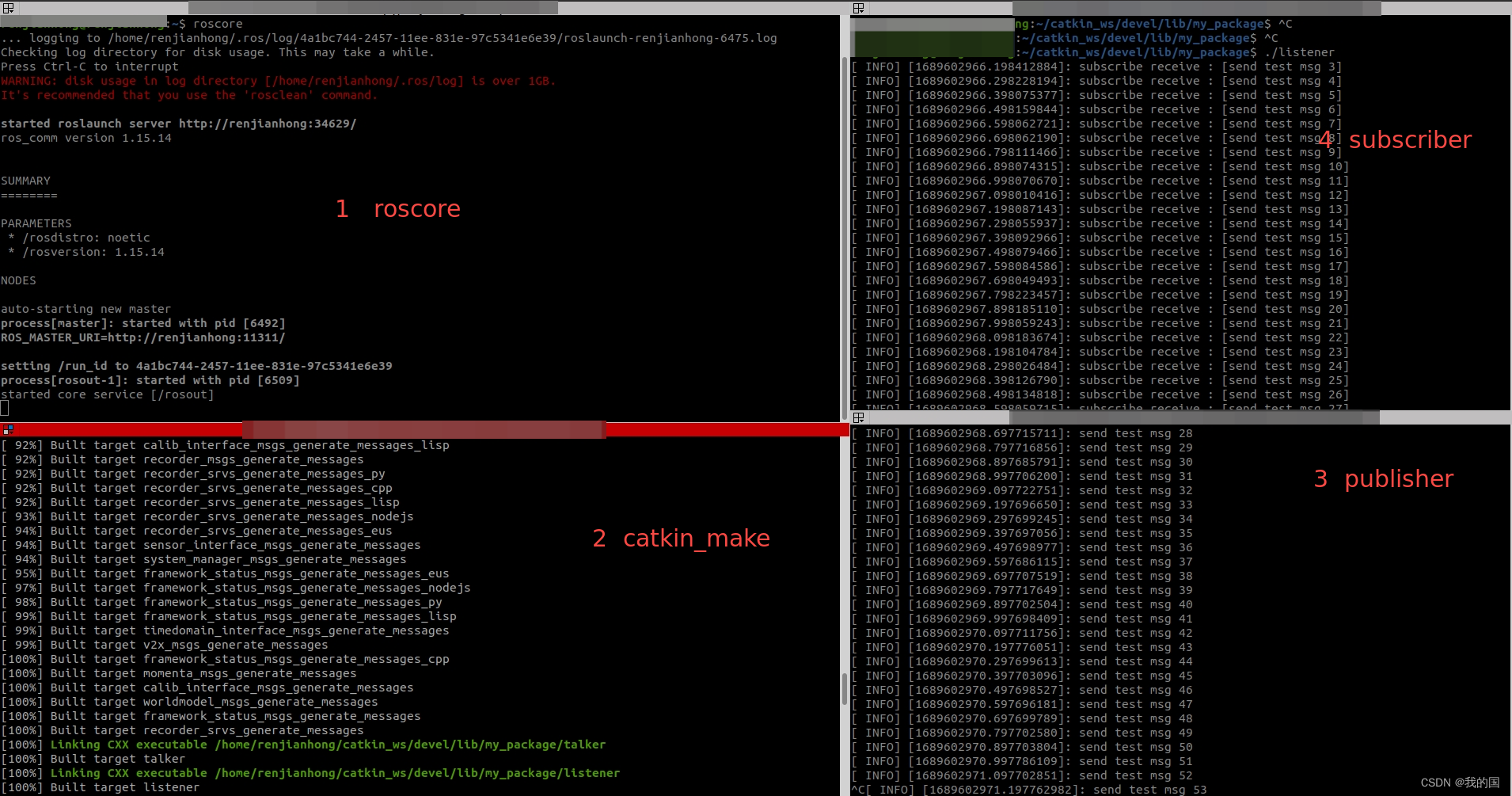Click the '^C[ INFO] send test msg 53' line
The image size is (1512, 796).
tap(1029, 790)
